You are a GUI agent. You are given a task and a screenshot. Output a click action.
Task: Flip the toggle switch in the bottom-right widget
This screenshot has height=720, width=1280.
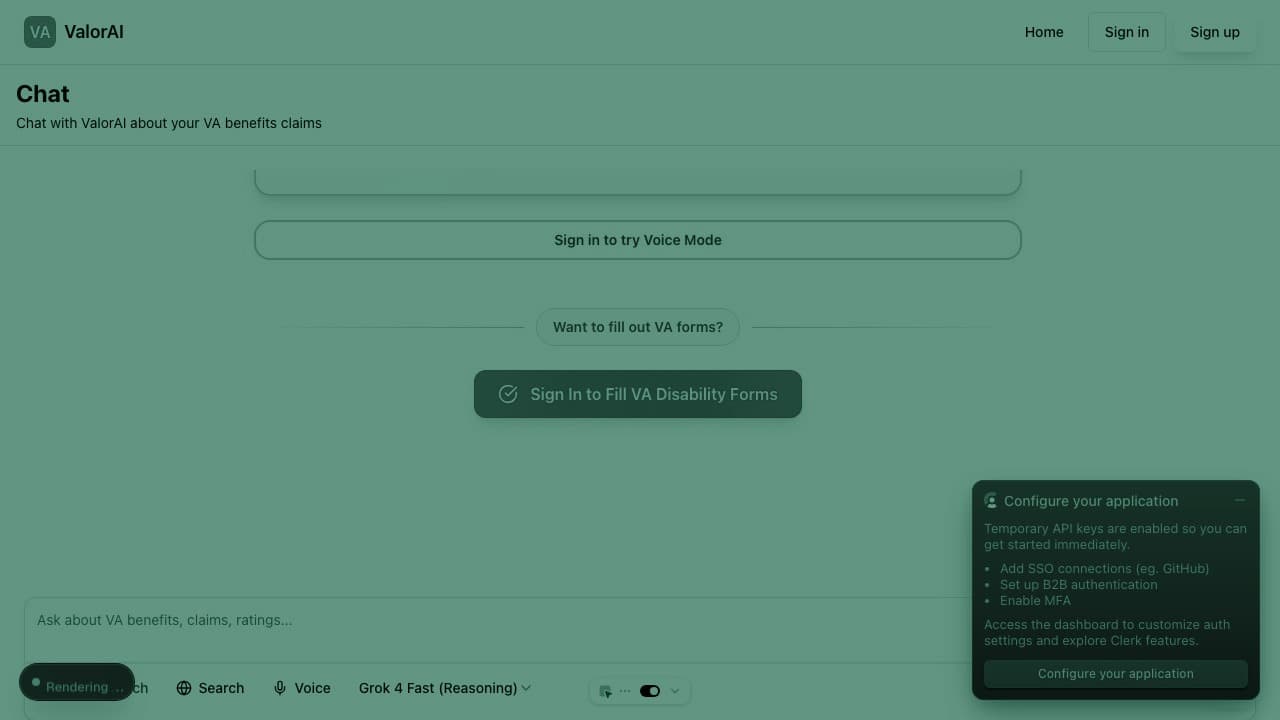[x=650, y=690]
